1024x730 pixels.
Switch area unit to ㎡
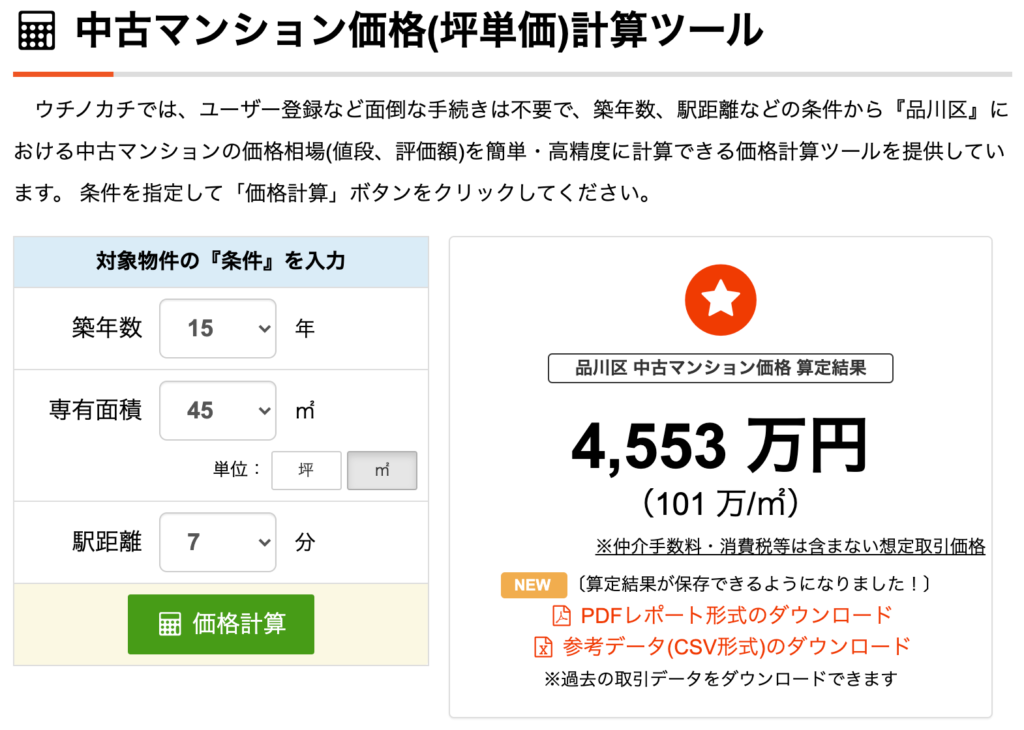pos(382,470)
